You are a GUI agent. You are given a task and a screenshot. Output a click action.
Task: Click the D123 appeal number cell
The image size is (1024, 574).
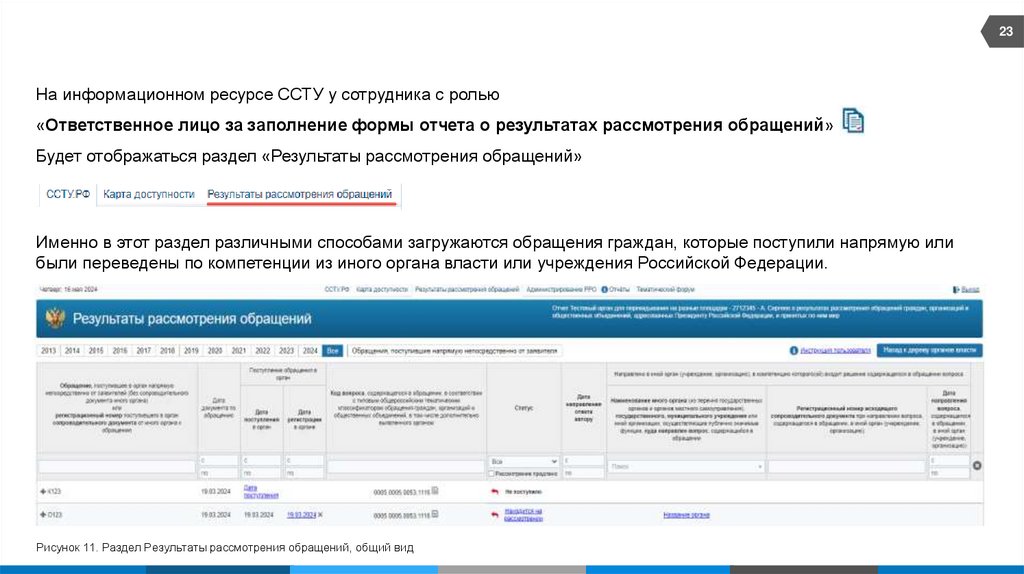click(x=54, y=515)
